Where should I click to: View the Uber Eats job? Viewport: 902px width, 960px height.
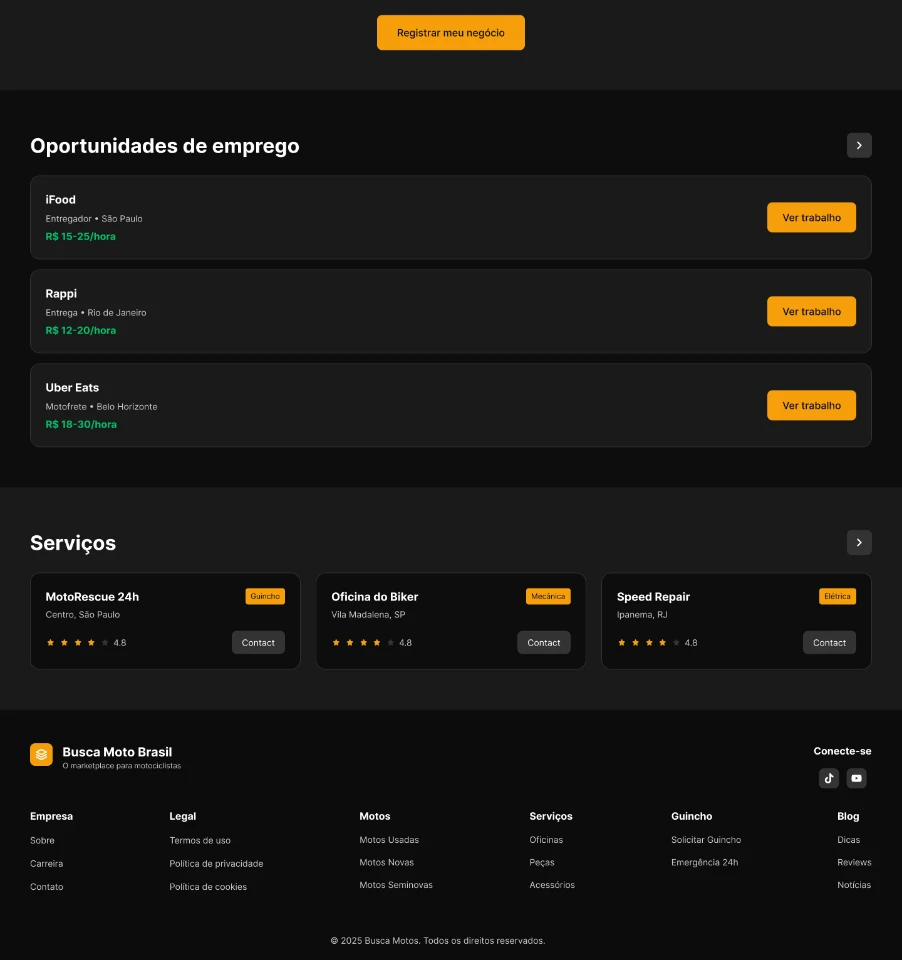[x=811, y=405]
